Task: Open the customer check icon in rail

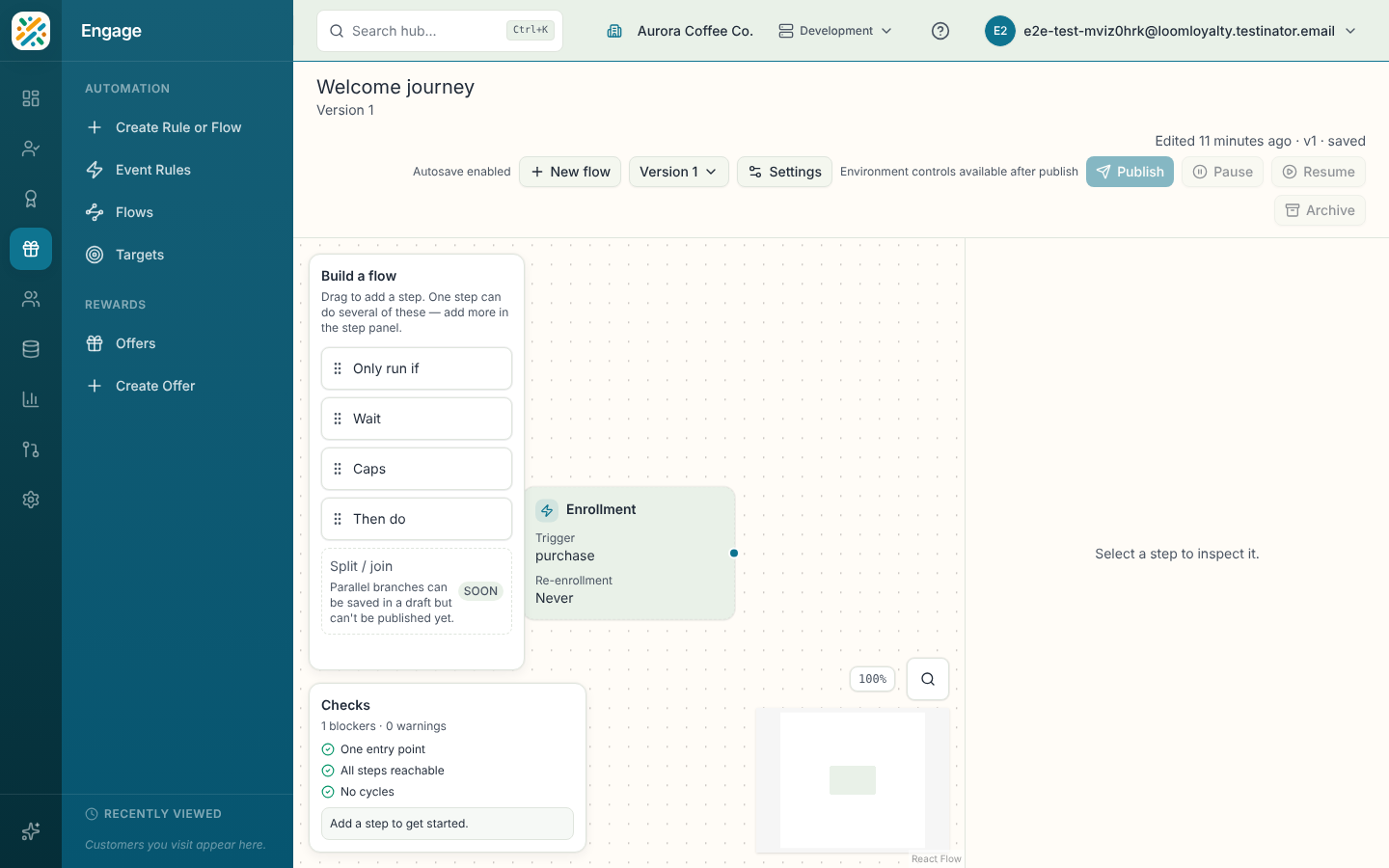Action: coord(31,149)
